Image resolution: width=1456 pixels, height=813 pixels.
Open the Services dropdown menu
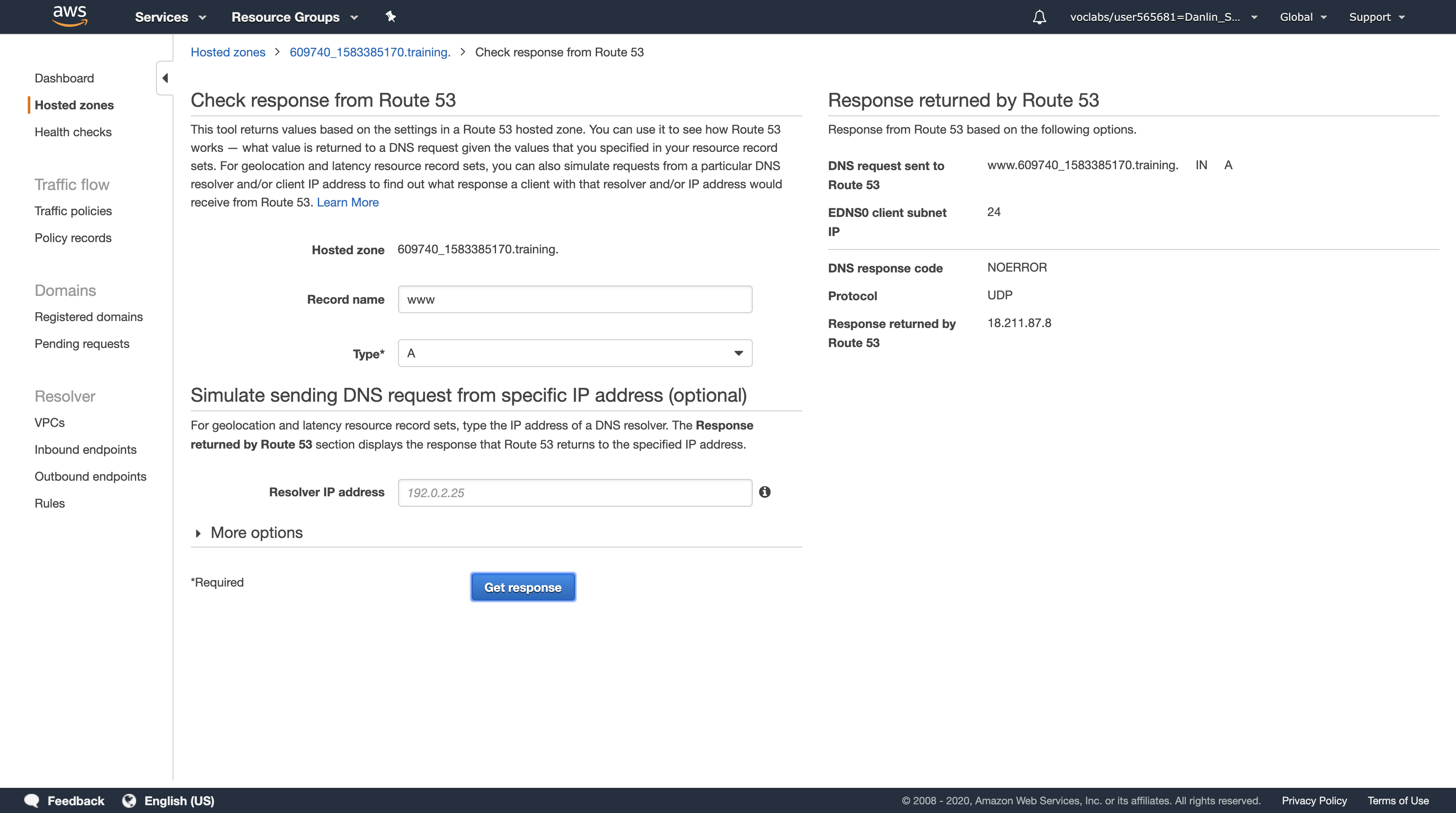click(170, 17)
